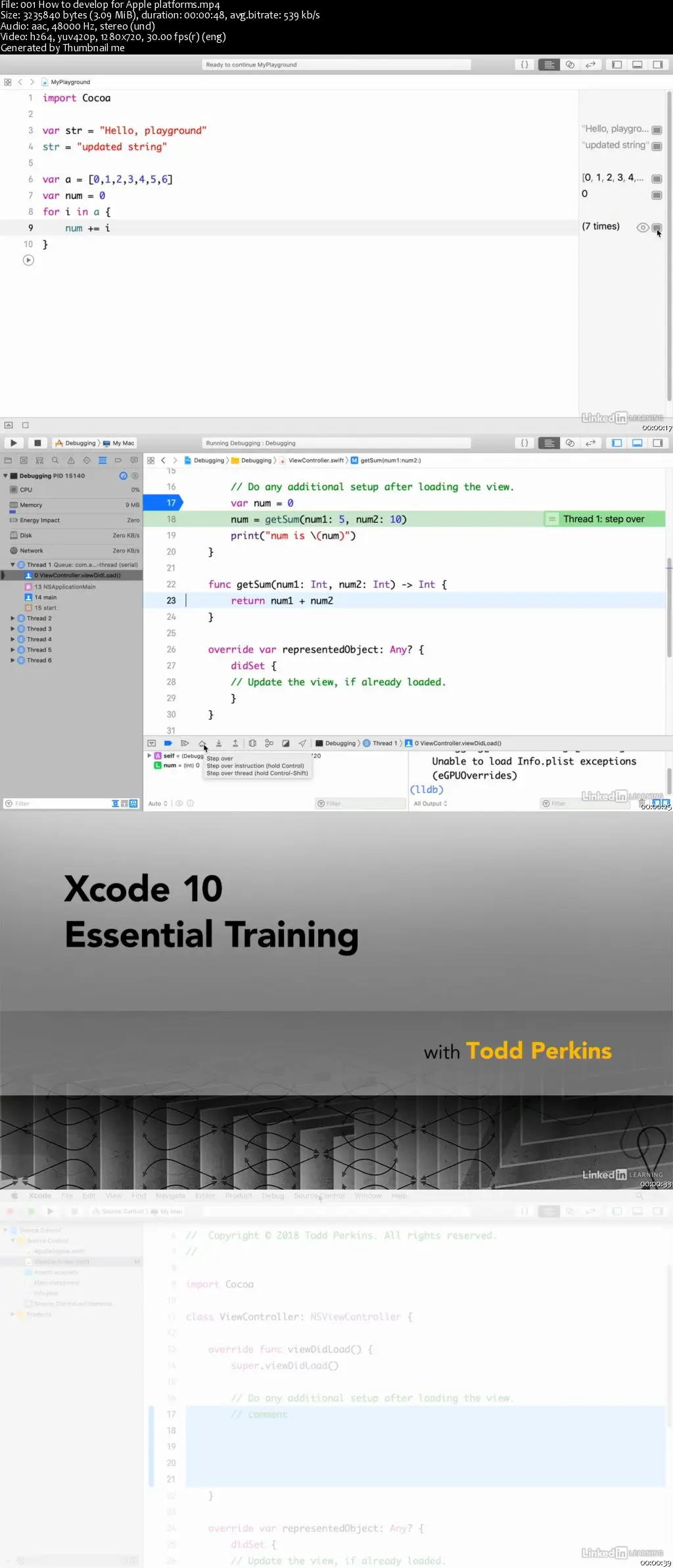
Task: Expand the self variable in variables view
Action: 149,755
